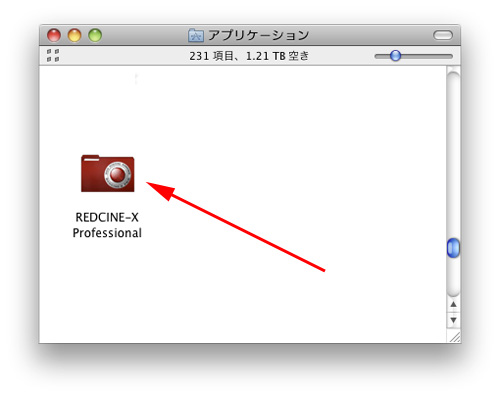Click the 231 項目、1.21 TB 空き status text
The image size is (500, 397).
(x=249, y=56)
